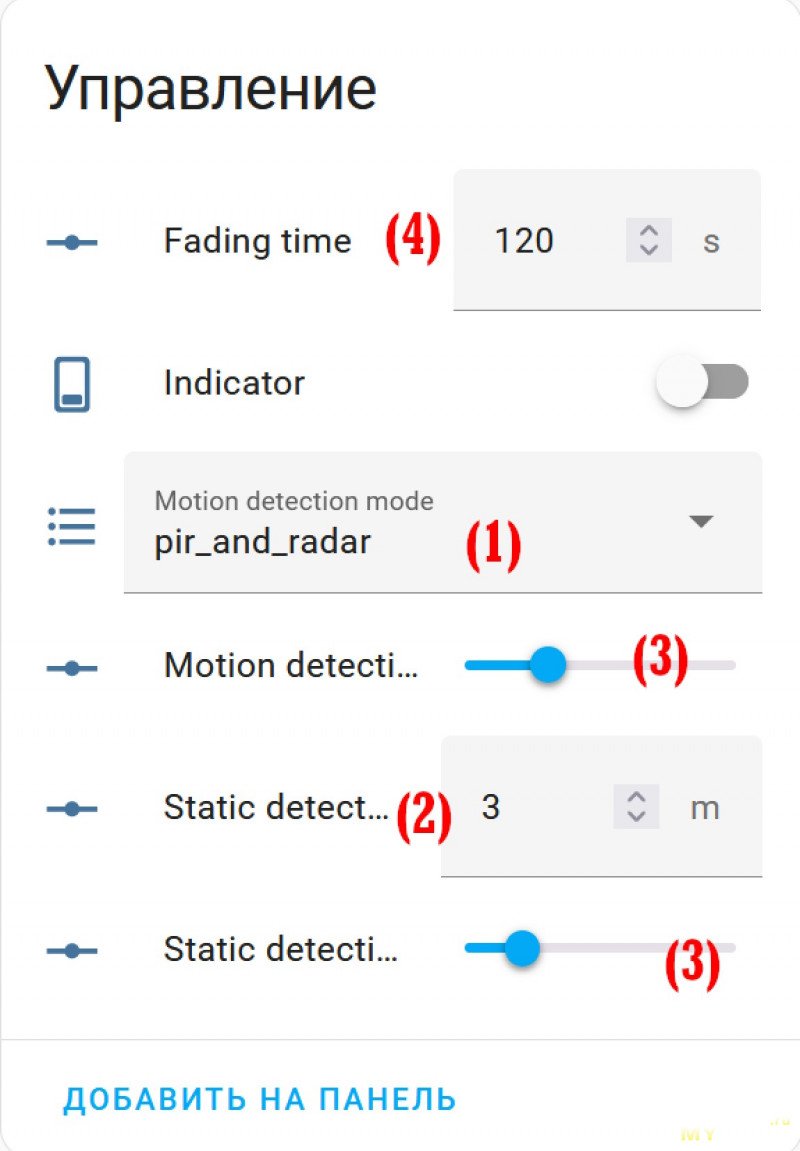The height and width of the screenshot is (1151, 800).
Task: Click the Motion detection mode list icon
Action: click(x=72, y=526)
